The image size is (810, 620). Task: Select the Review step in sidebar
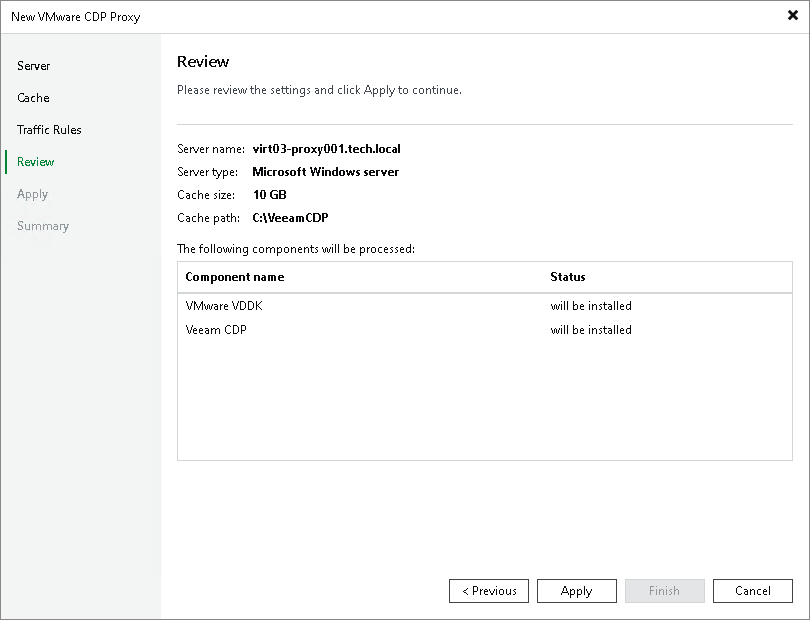[x=36, y=162]
